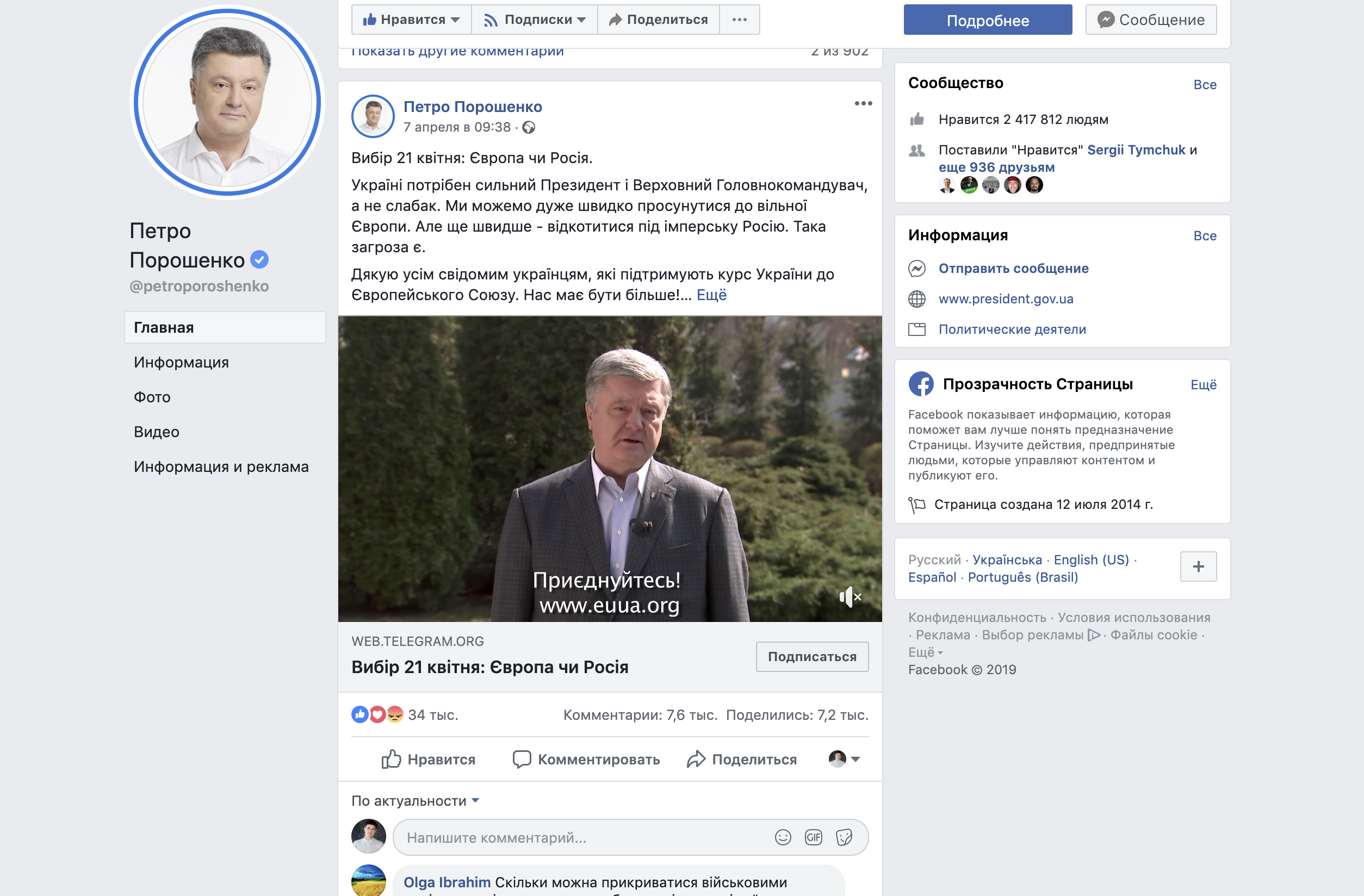Open the Подписки dropdown
The height and width of the screenshot is (896, 1364).
(x=581, y=19)
